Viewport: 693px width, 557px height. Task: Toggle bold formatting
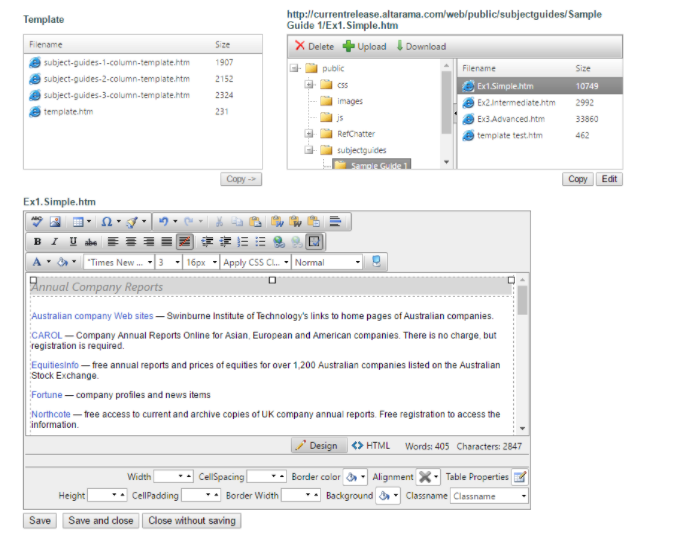pyautogui.click(x=38, y=242)
